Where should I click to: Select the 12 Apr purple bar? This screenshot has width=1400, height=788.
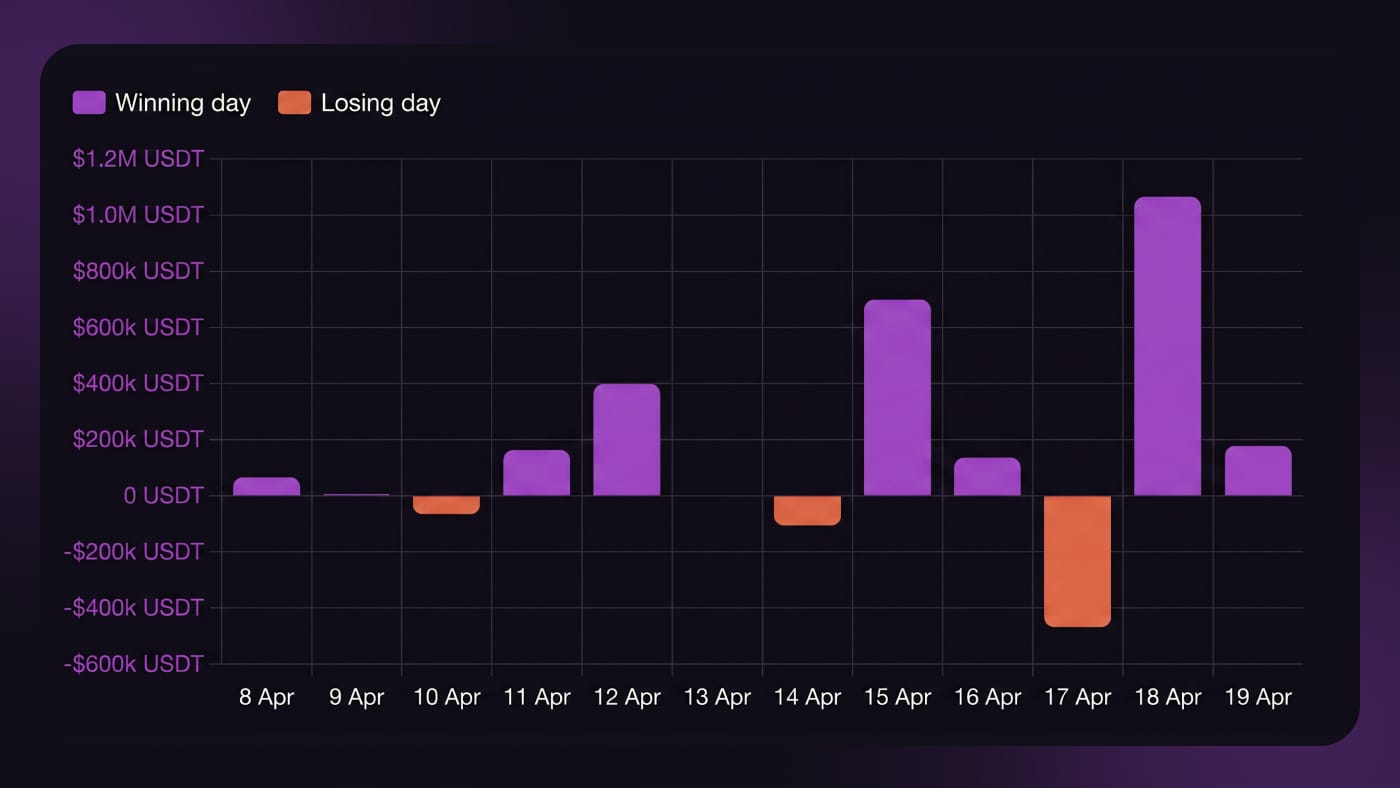point(627,439)
